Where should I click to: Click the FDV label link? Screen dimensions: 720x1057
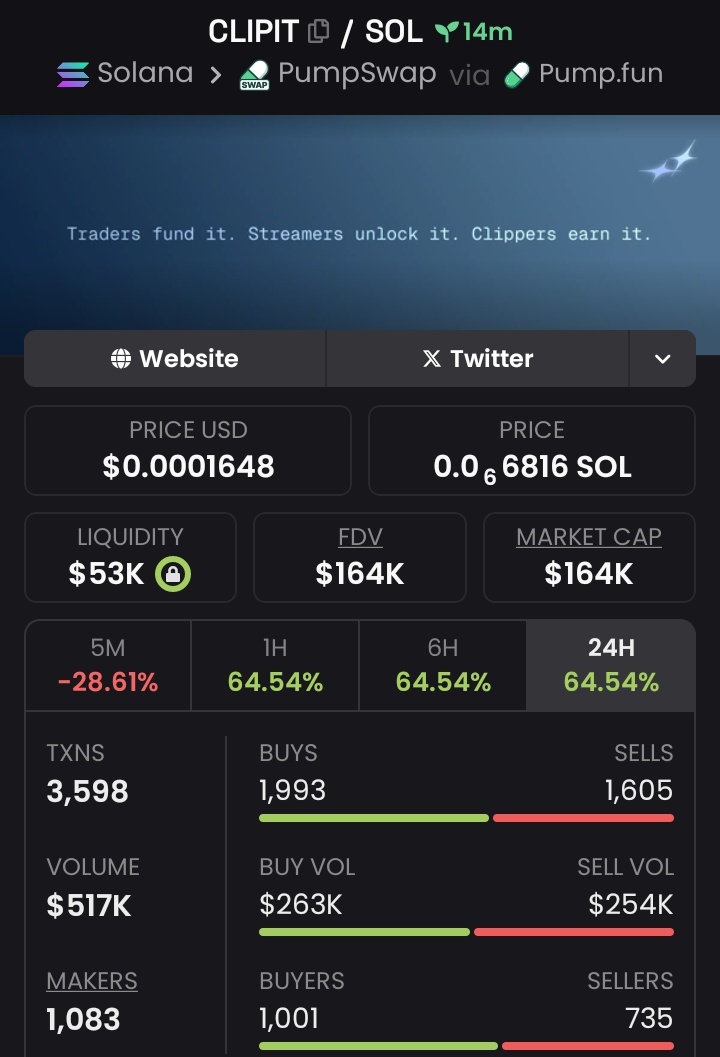coord(360,537)
